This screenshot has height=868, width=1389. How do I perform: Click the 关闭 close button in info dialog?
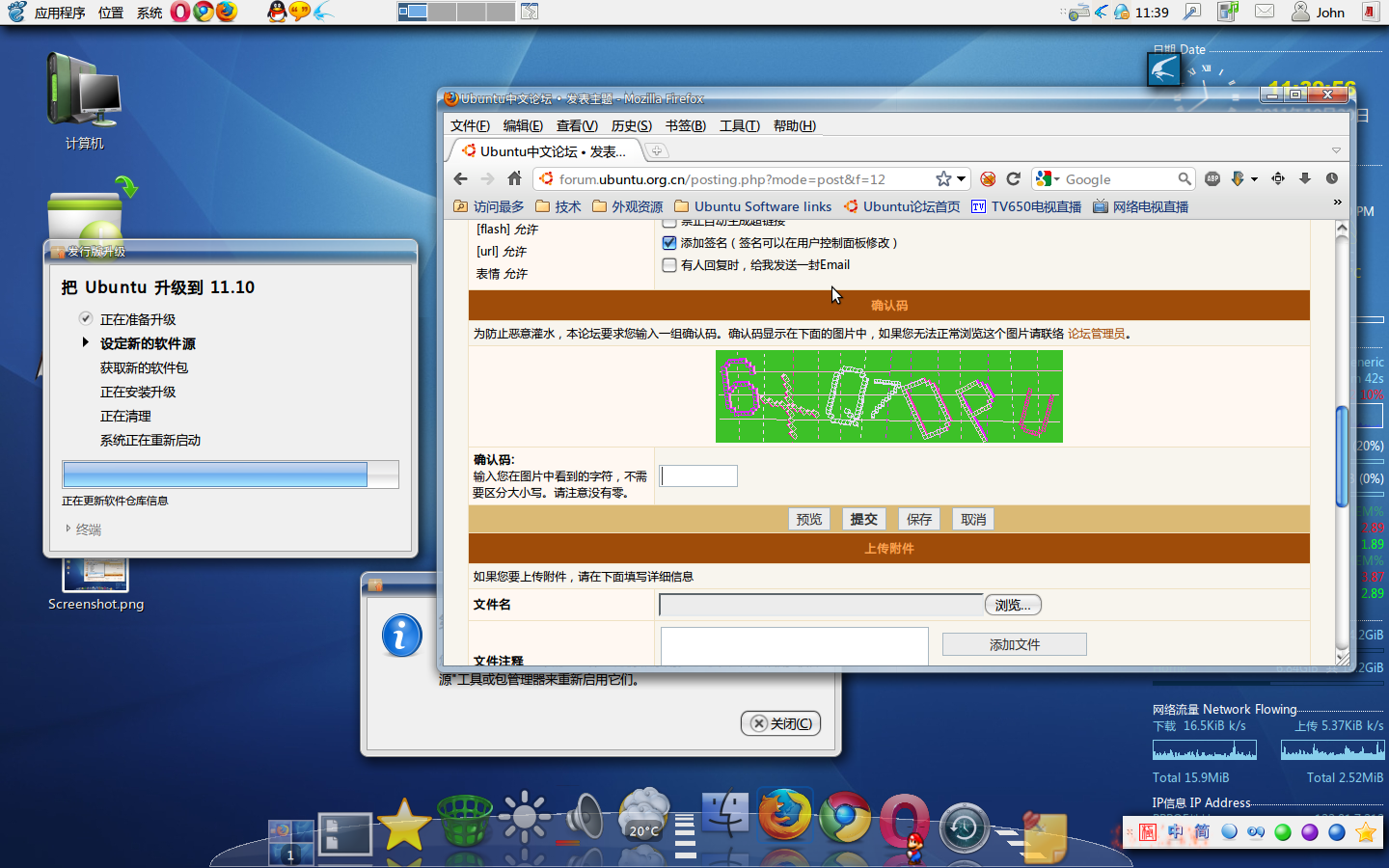point(781,723)
